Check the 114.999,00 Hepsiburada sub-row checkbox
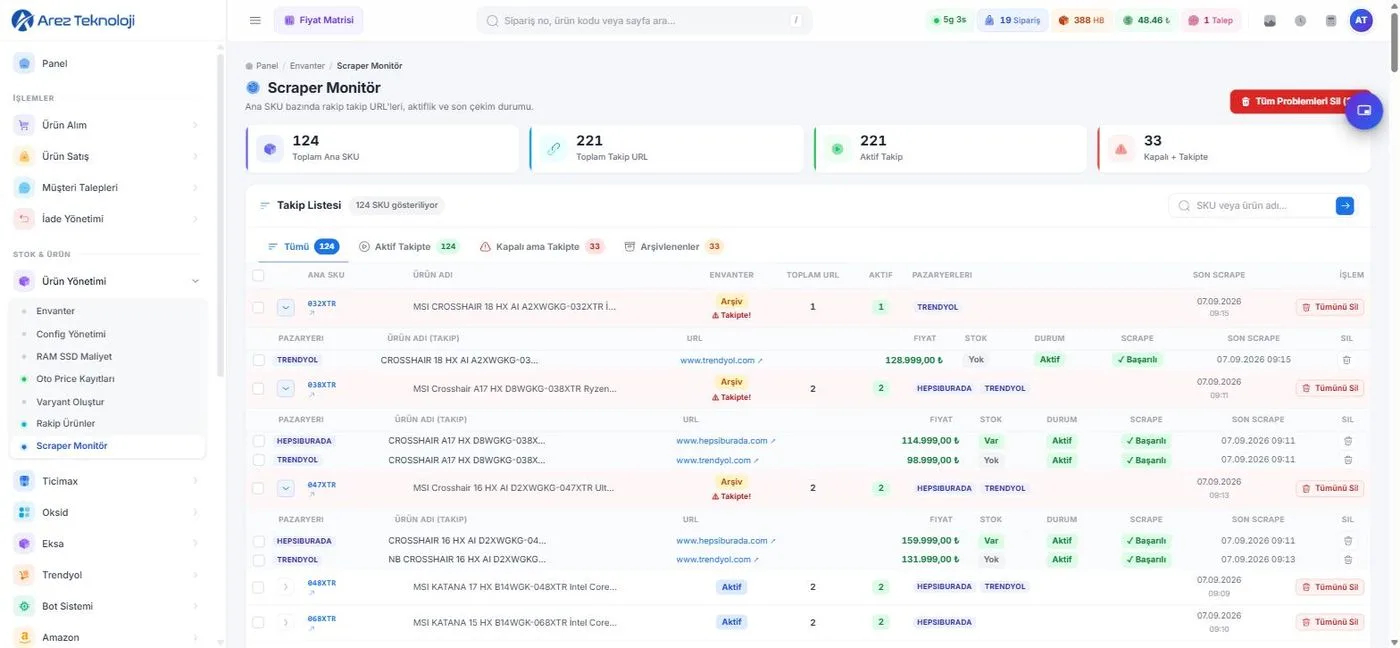The image size is (1400, 648). [258, 440]
